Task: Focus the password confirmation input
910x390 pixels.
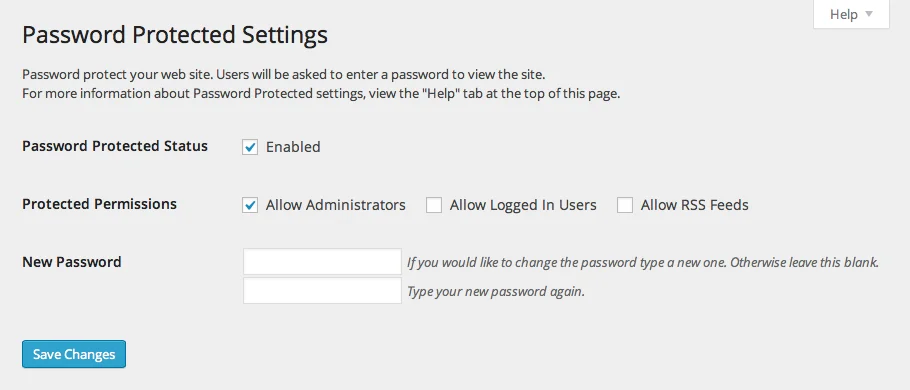Action: (322, 291)
